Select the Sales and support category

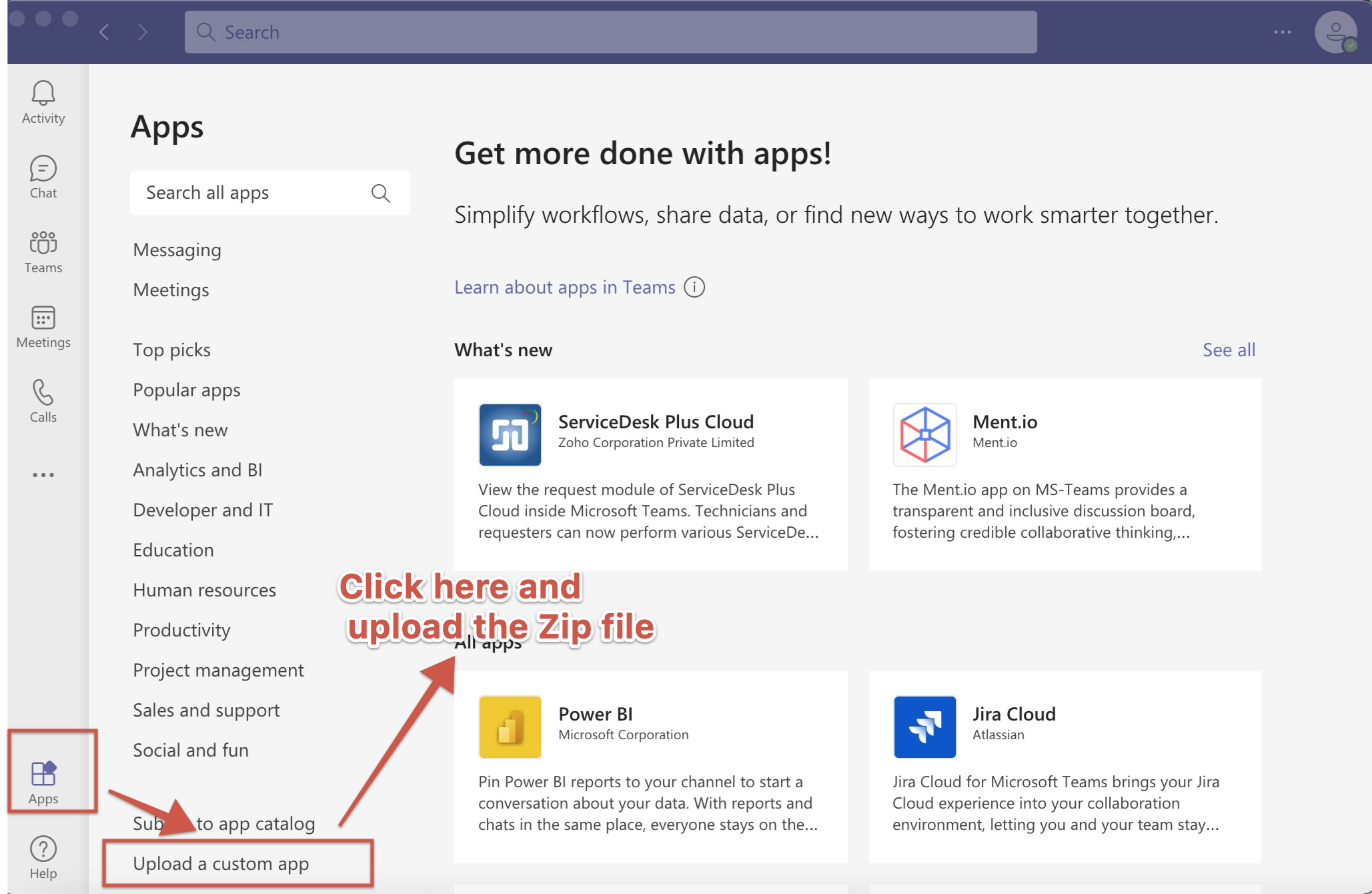[207, 711]
